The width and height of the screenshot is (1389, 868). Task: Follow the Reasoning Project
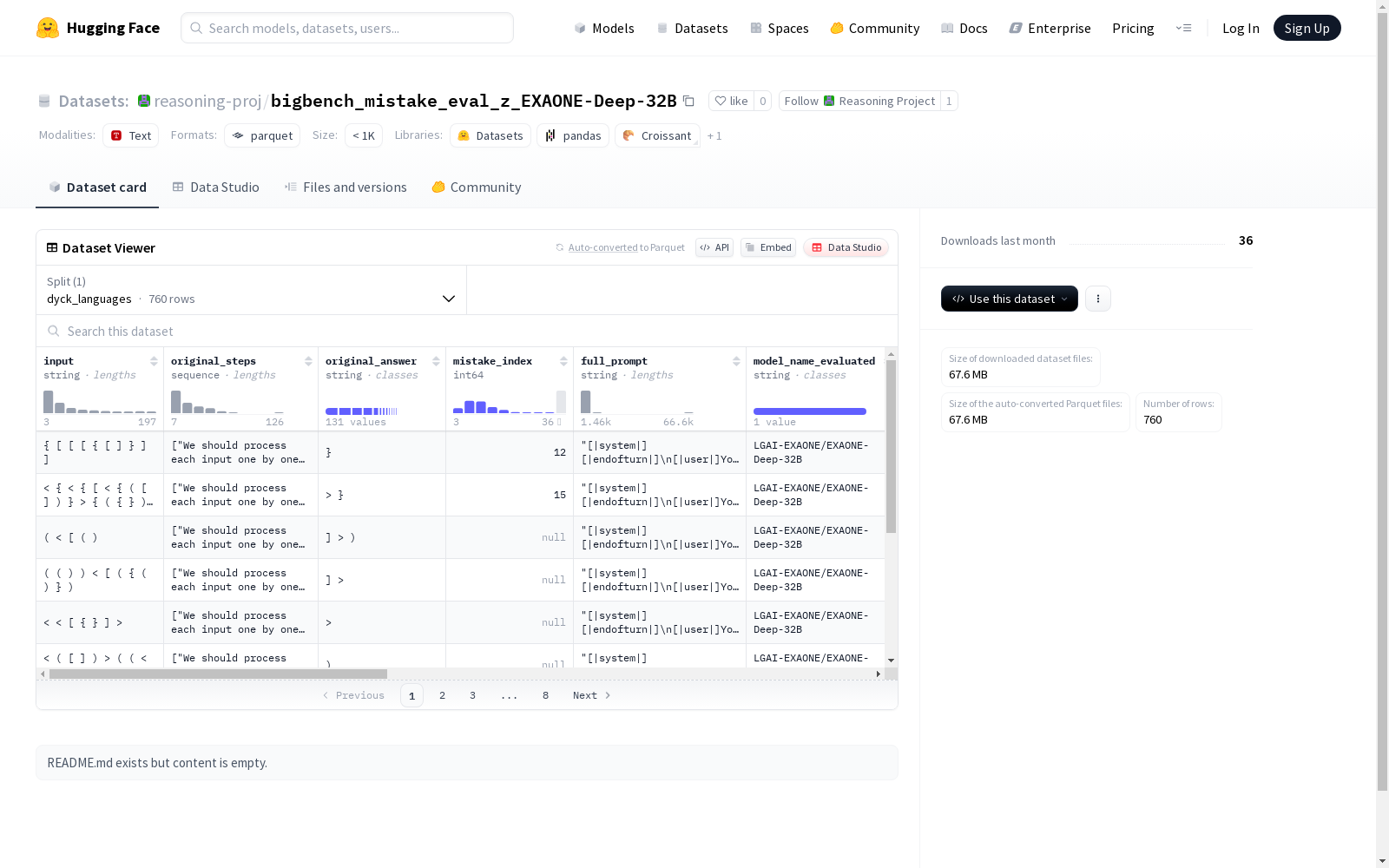(859, 101)
